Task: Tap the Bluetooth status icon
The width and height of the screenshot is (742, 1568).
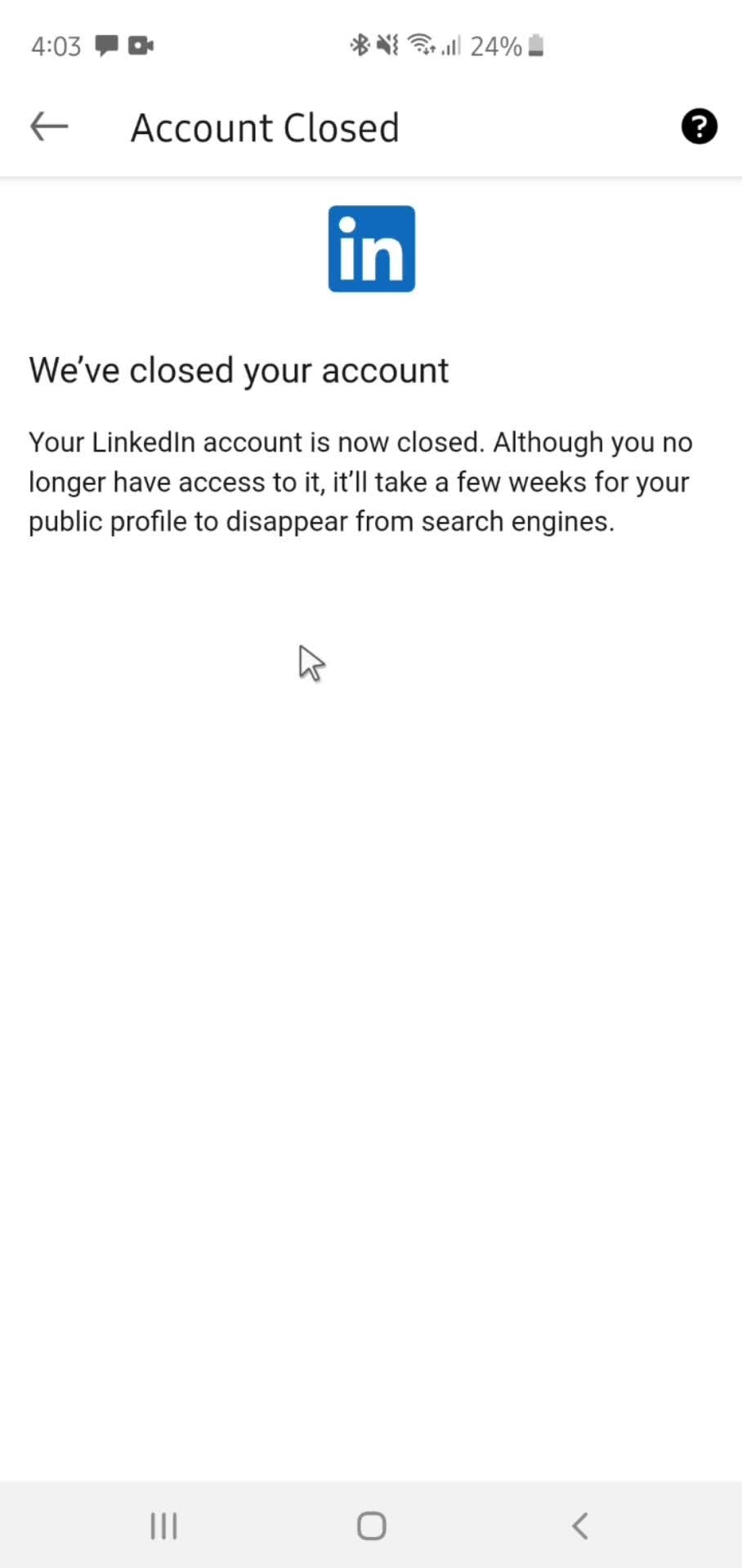Action: [x=360, y=46]
